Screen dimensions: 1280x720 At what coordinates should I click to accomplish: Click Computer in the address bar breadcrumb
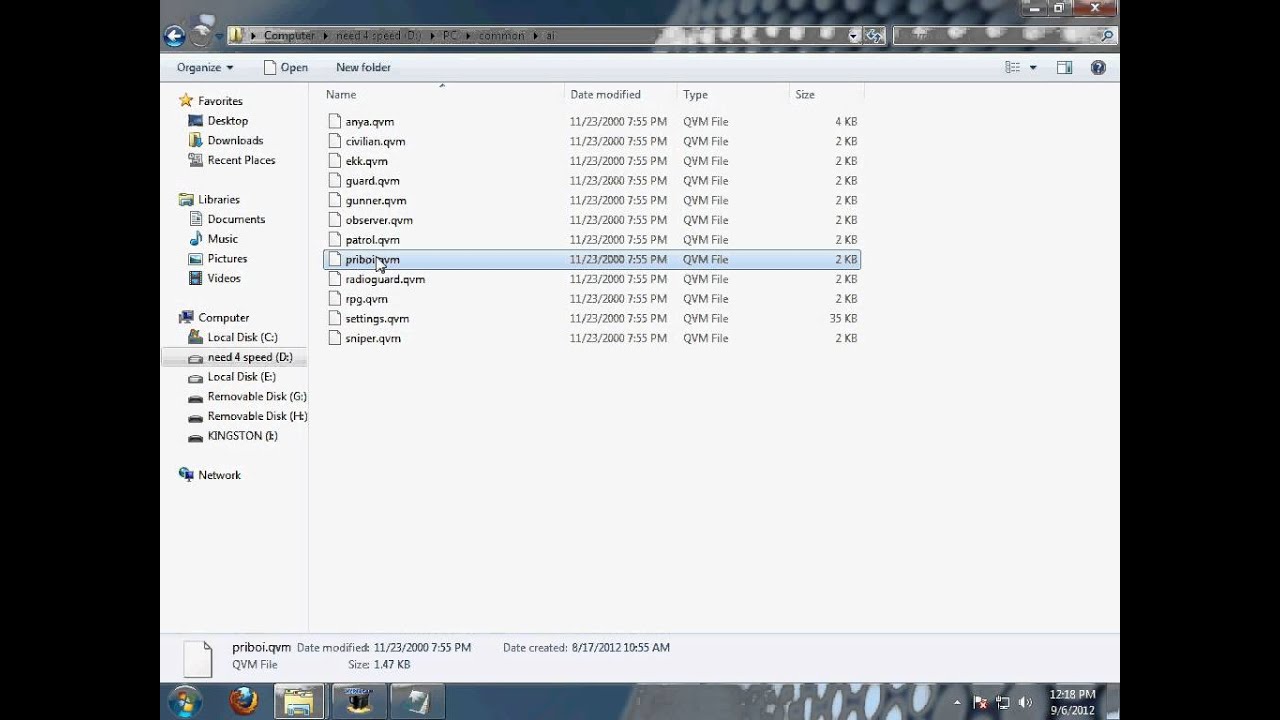pyautogui.click(x=289, y=36)
